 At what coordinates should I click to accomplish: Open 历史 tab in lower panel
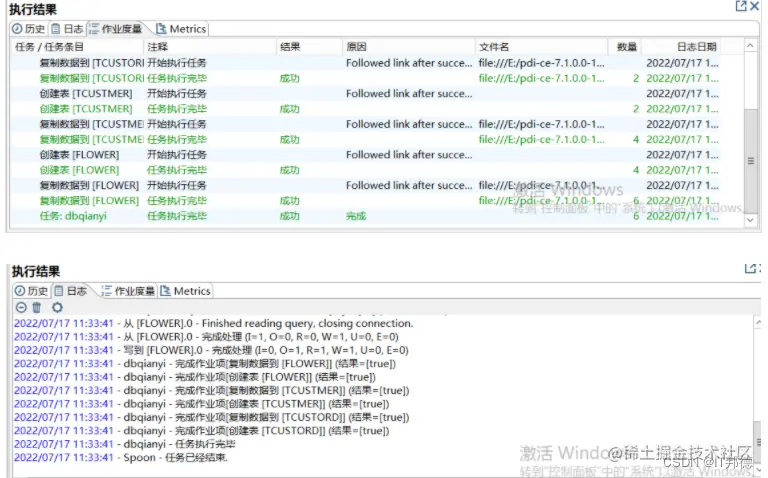(x=31, y=291)
